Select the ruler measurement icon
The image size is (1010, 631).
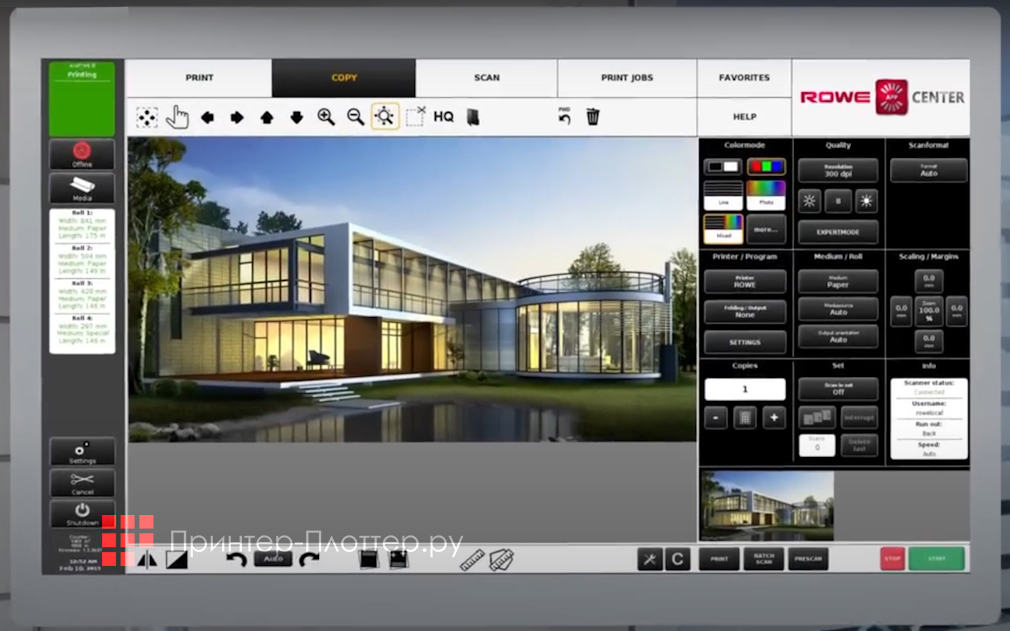pyautogui.click(x=471, y=559)
